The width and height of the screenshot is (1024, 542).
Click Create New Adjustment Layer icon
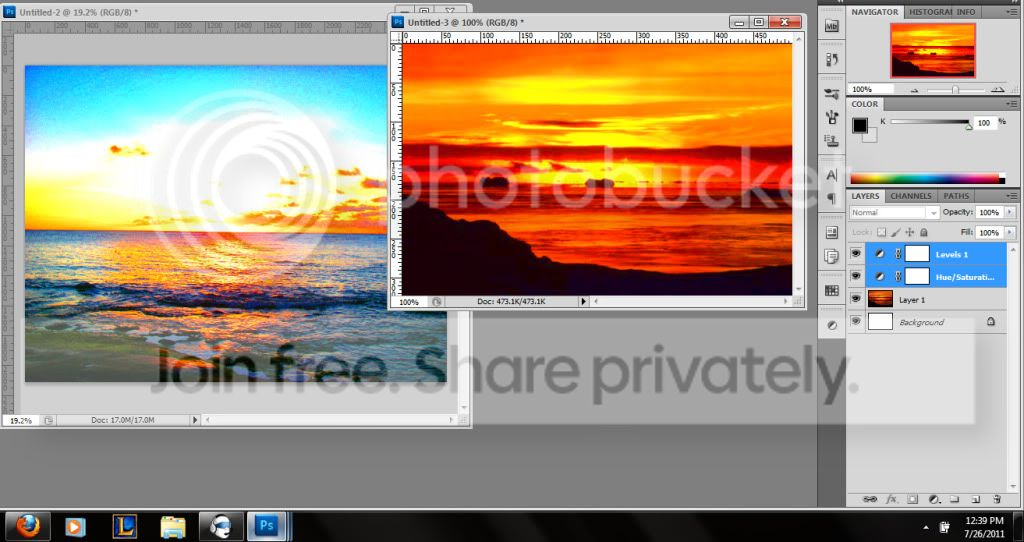935,499
